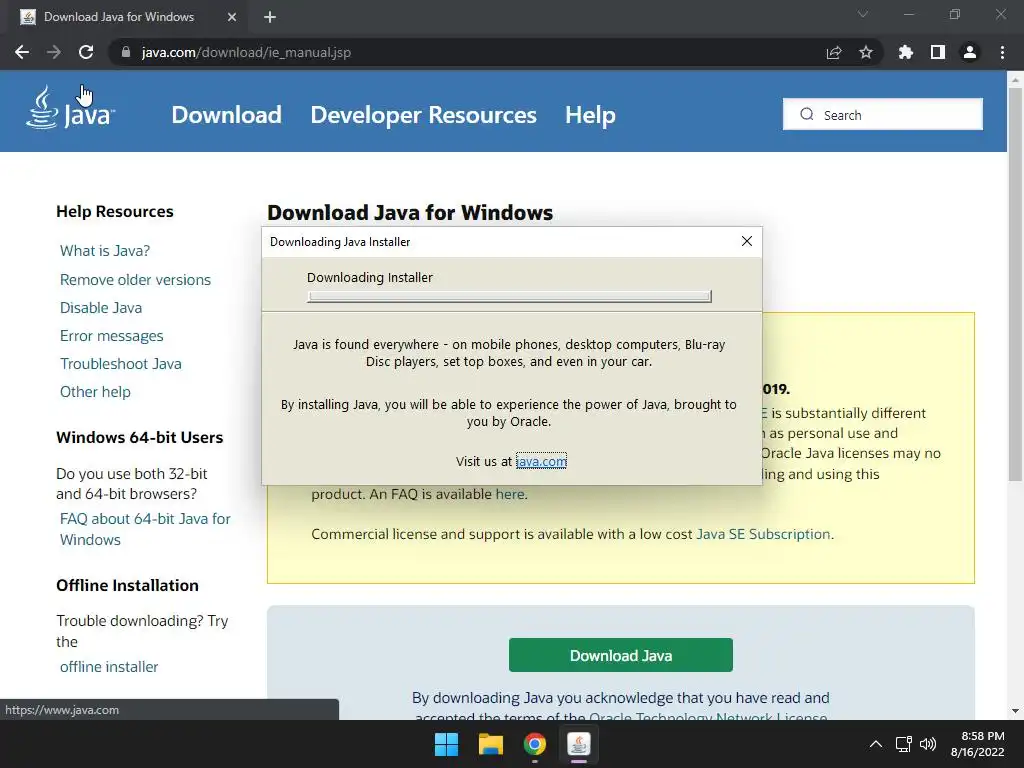Open Windows Start menu

pyautogui.click(x=447, y=744)
